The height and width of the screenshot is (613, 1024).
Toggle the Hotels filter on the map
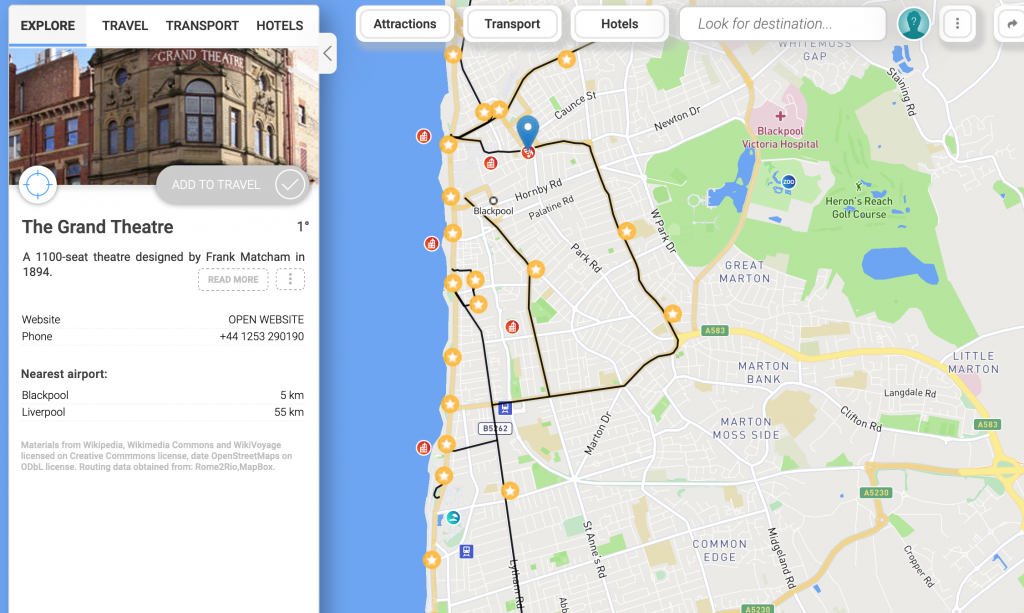pos(619,23)
